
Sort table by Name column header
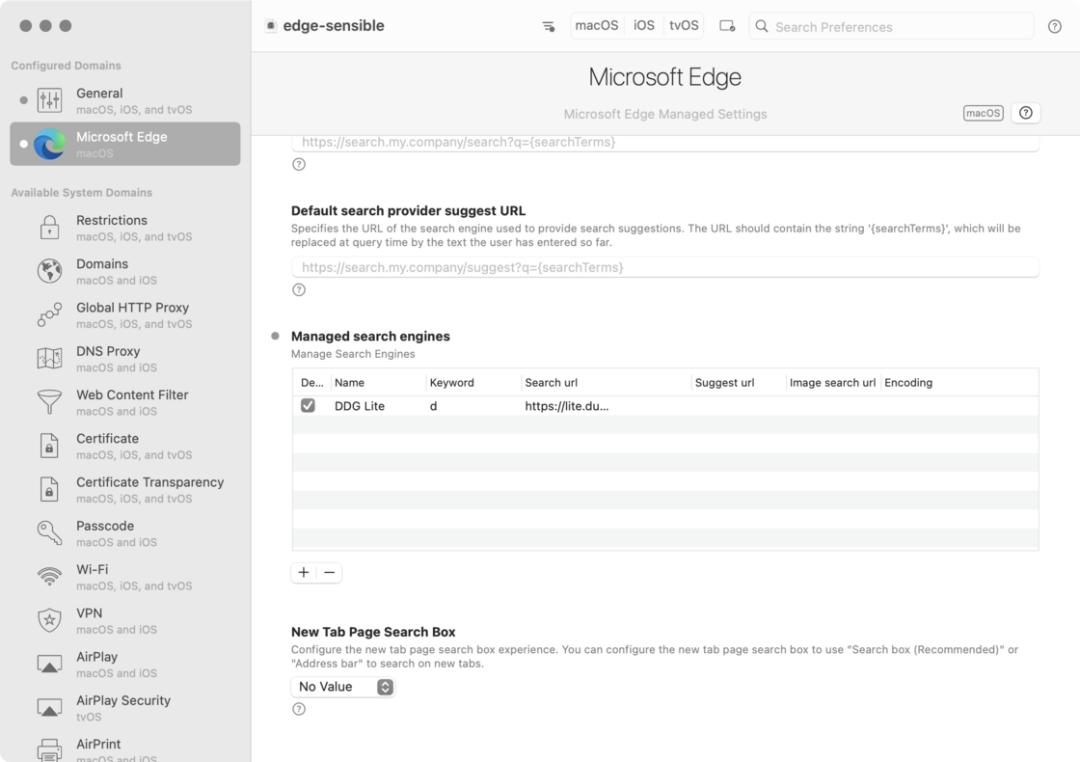pyautogui.click(x=378, y=382)
